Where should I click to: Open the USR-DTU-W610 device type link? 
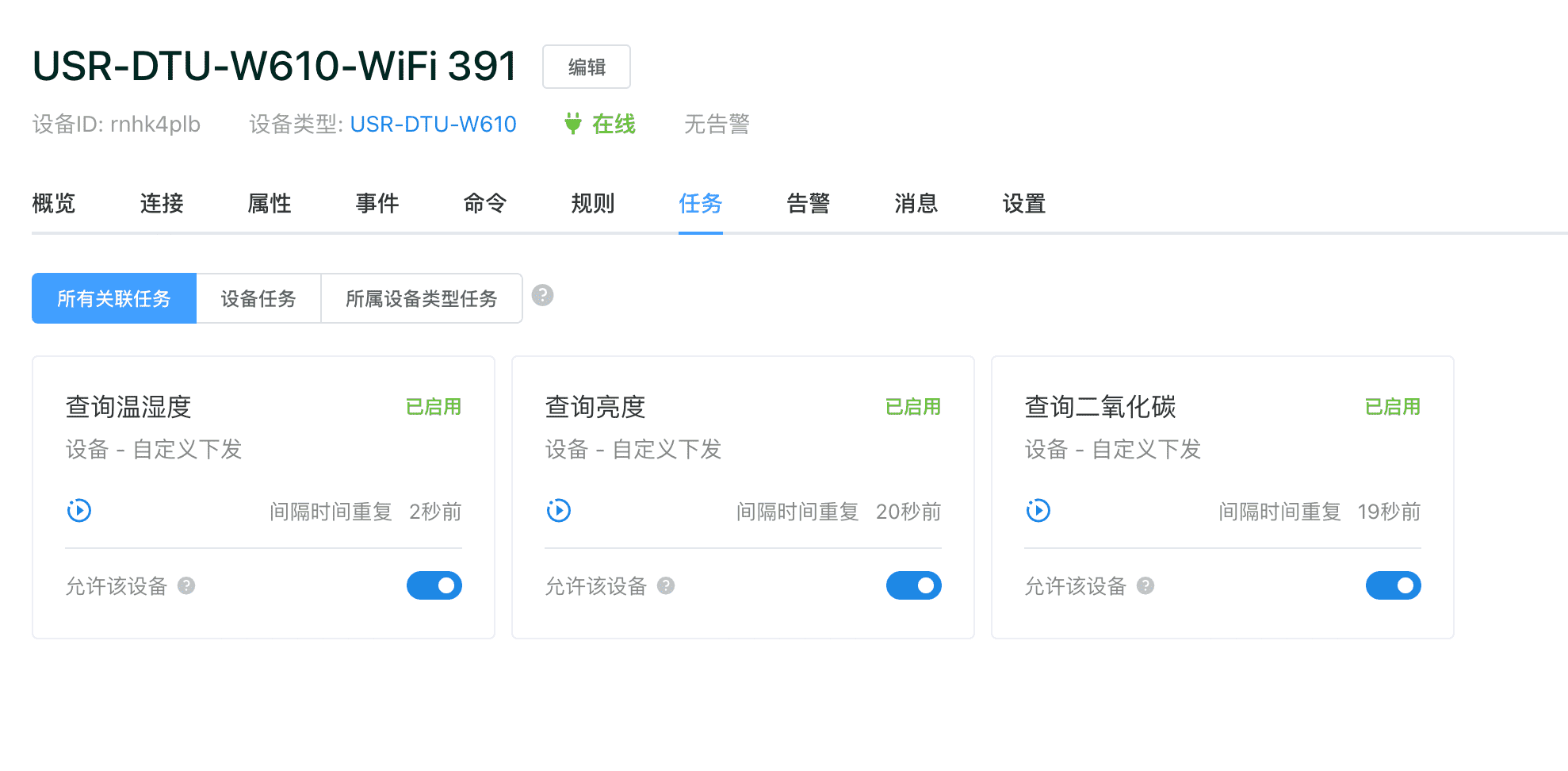[x=433, y=124]
